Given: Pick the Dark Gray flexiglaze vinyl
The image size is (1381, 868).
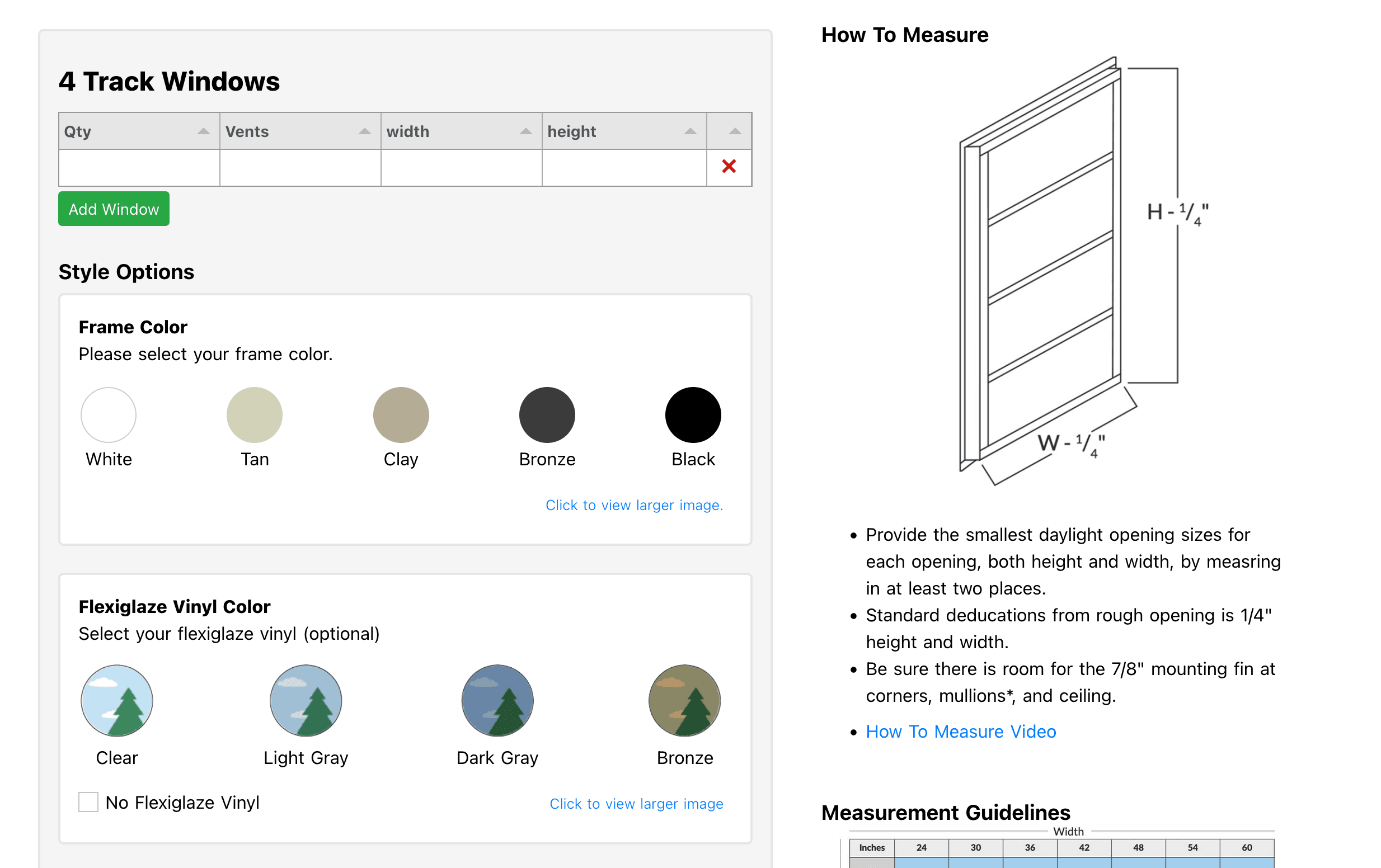Looking at the screenshot, I should (x=497, y=700).
